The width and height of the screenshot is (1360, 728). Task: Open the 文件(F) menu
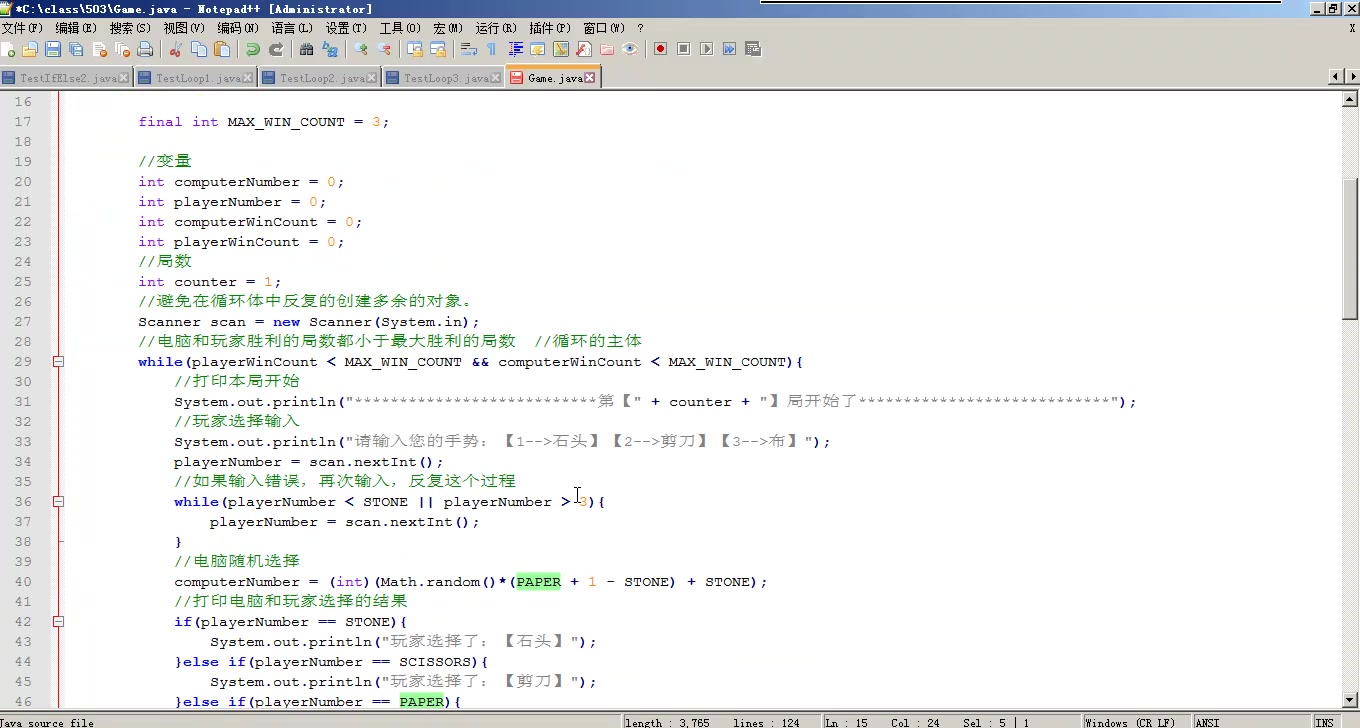click(22, 28)
